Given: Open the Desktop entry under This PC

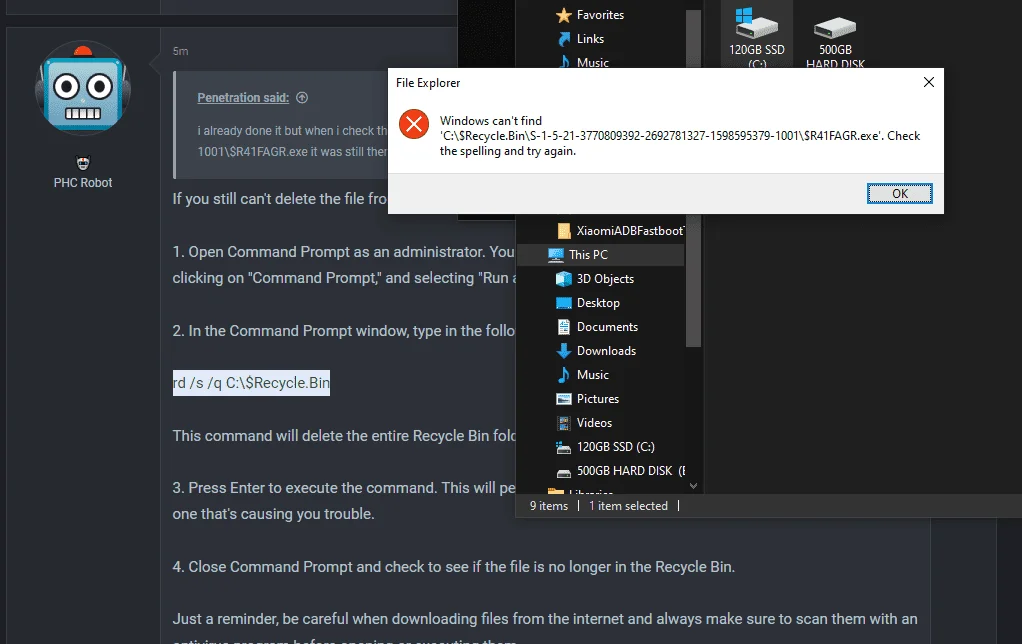Looking at the screenshot, I should (598, 303).
